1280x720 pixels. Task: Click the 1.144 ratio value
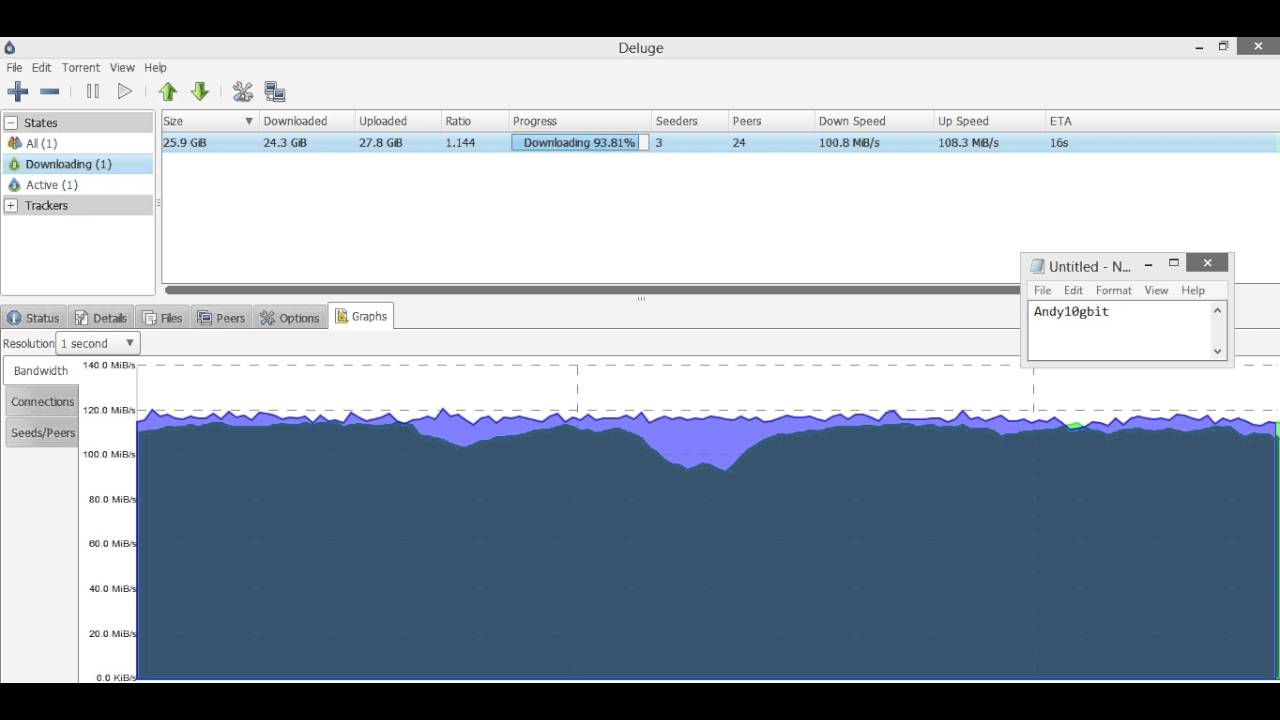460,143
